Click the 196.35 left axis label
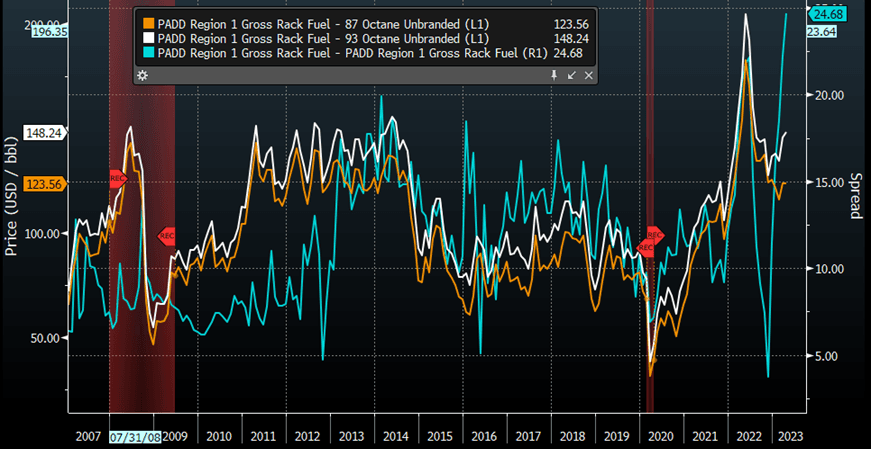This screenshot has height=449, width=873. 49,32
